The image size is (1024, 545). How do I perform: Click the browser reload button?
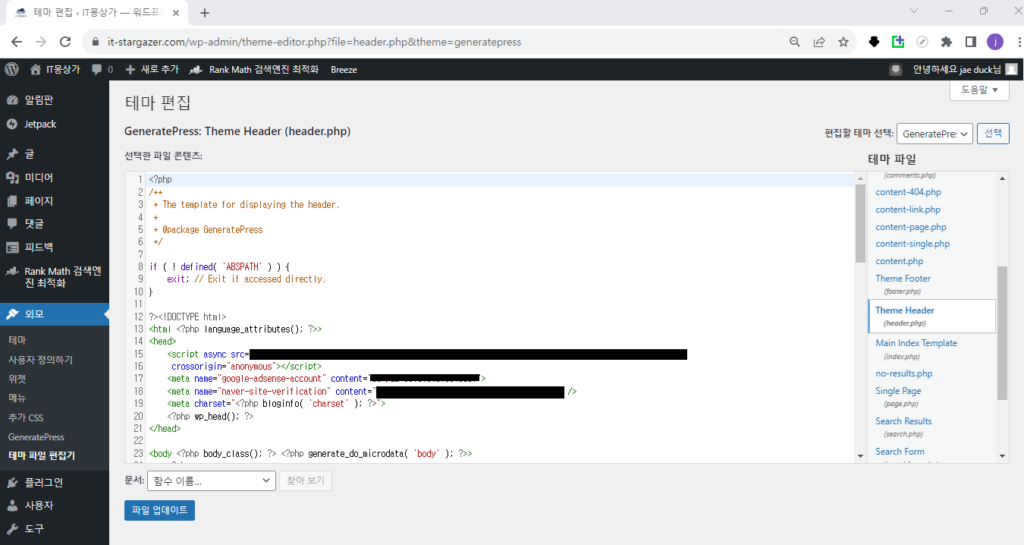click(x=65, y=42)
